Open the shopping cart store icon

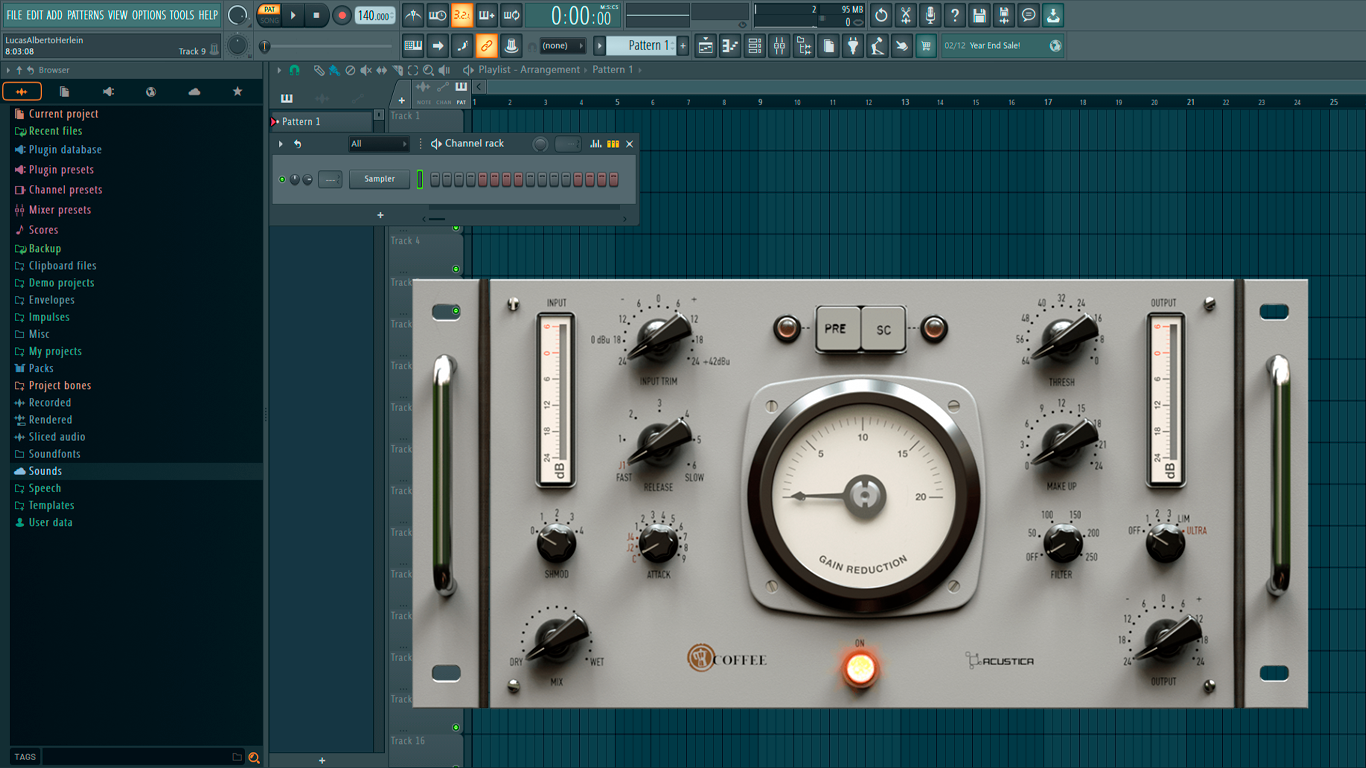[926, 46]
